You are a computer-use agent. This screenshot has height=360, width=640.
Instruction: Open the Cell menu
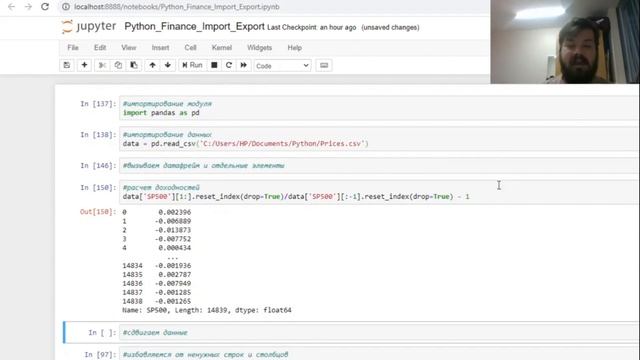(190, 48)
